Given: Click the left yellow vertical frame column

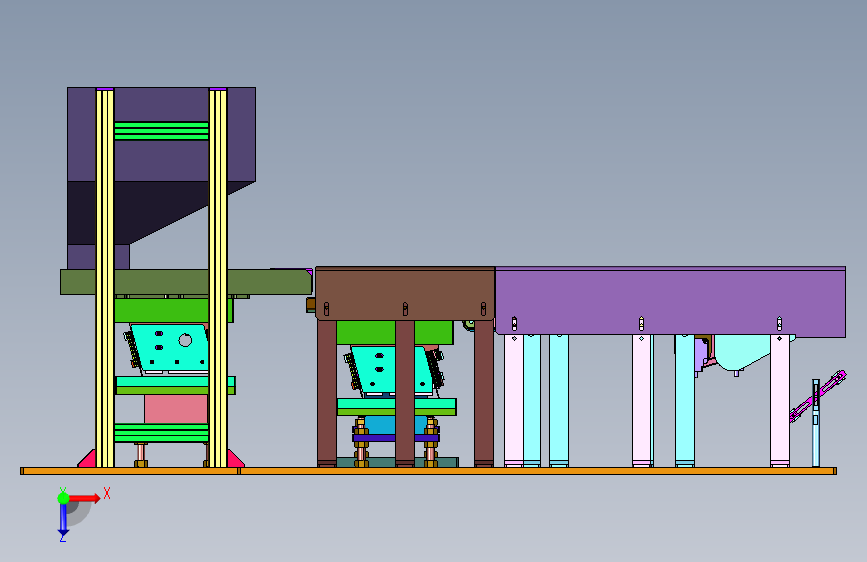Looking at the screenshot, I should tap(105, 278).
